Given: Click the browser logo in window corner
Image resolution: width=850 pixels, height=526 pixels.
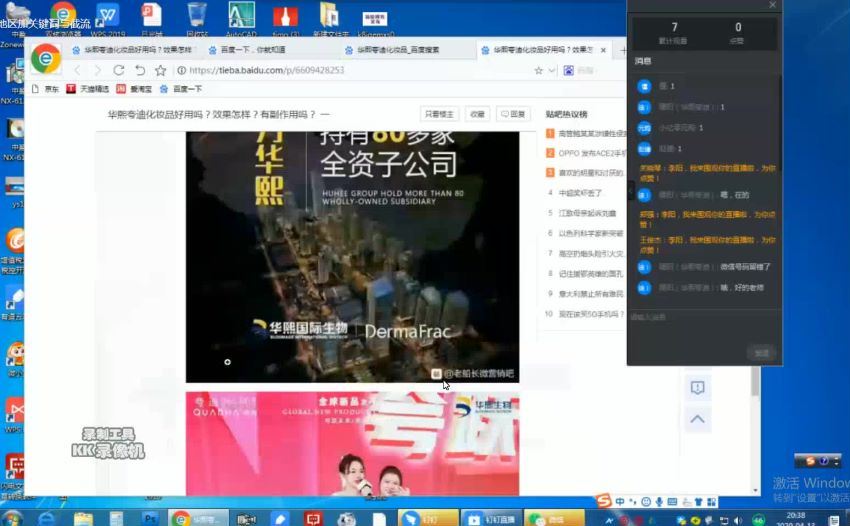Looking at the screenshot, I should point(46,58).
